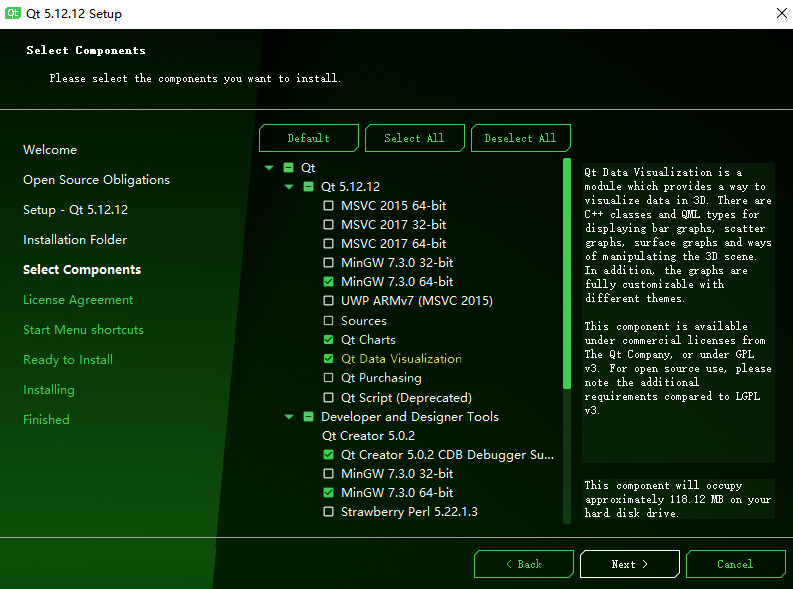
Task: Click the Qt logo icon in title bar
Action: [13, 13]
